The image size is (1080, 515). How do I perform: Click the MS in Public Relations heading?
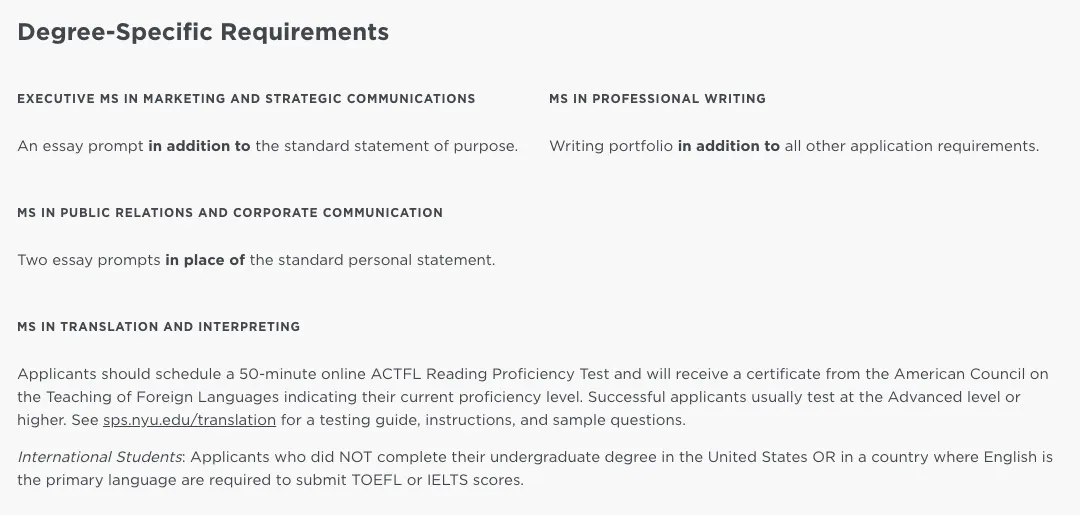click(230, 213)
